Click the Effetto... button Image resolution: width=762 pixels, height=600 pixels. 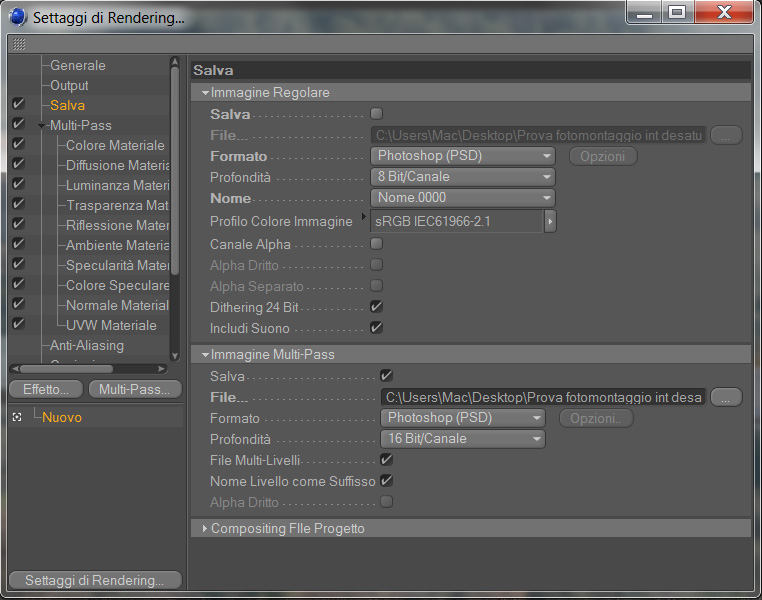(46, 389)
